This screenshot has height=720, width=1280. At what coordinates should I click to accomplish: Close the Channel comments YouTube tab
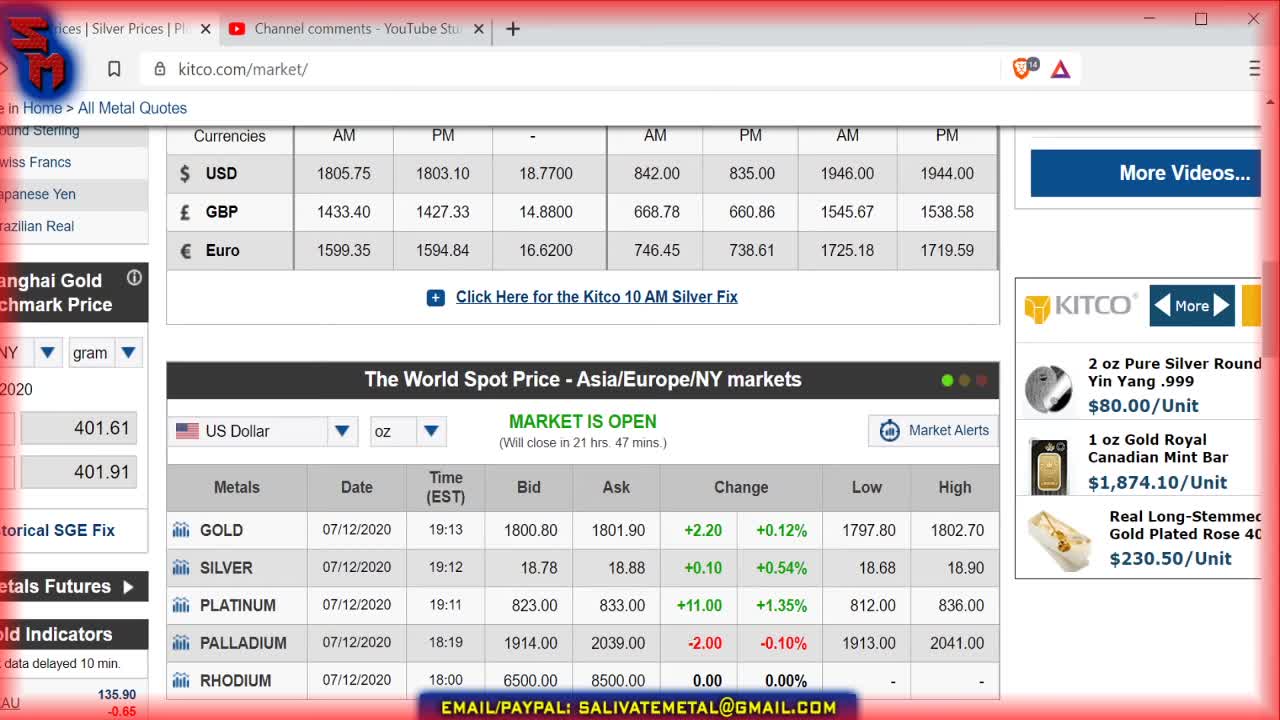point(479,29)
